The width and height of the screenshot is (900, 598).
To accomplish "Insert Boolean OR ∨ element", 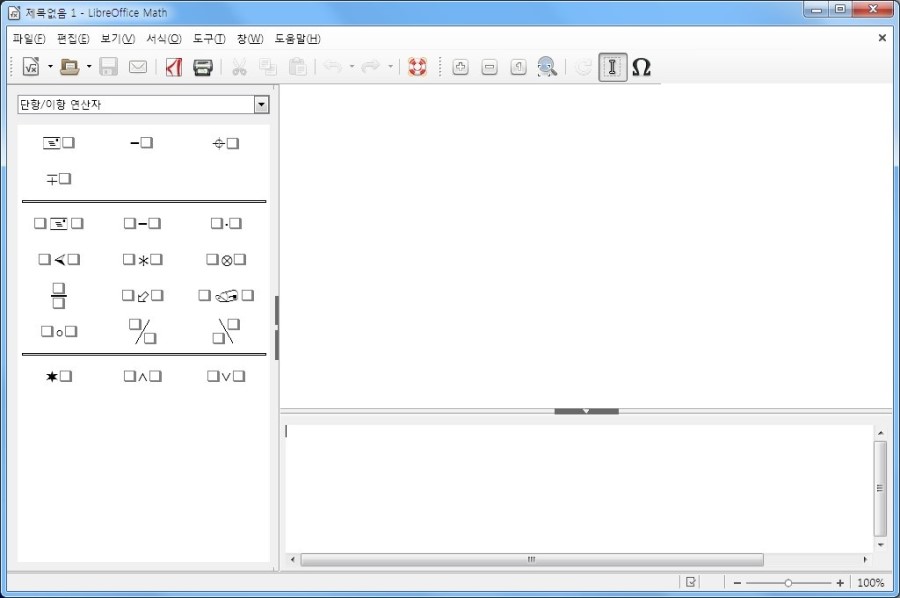I will [226, 376].
